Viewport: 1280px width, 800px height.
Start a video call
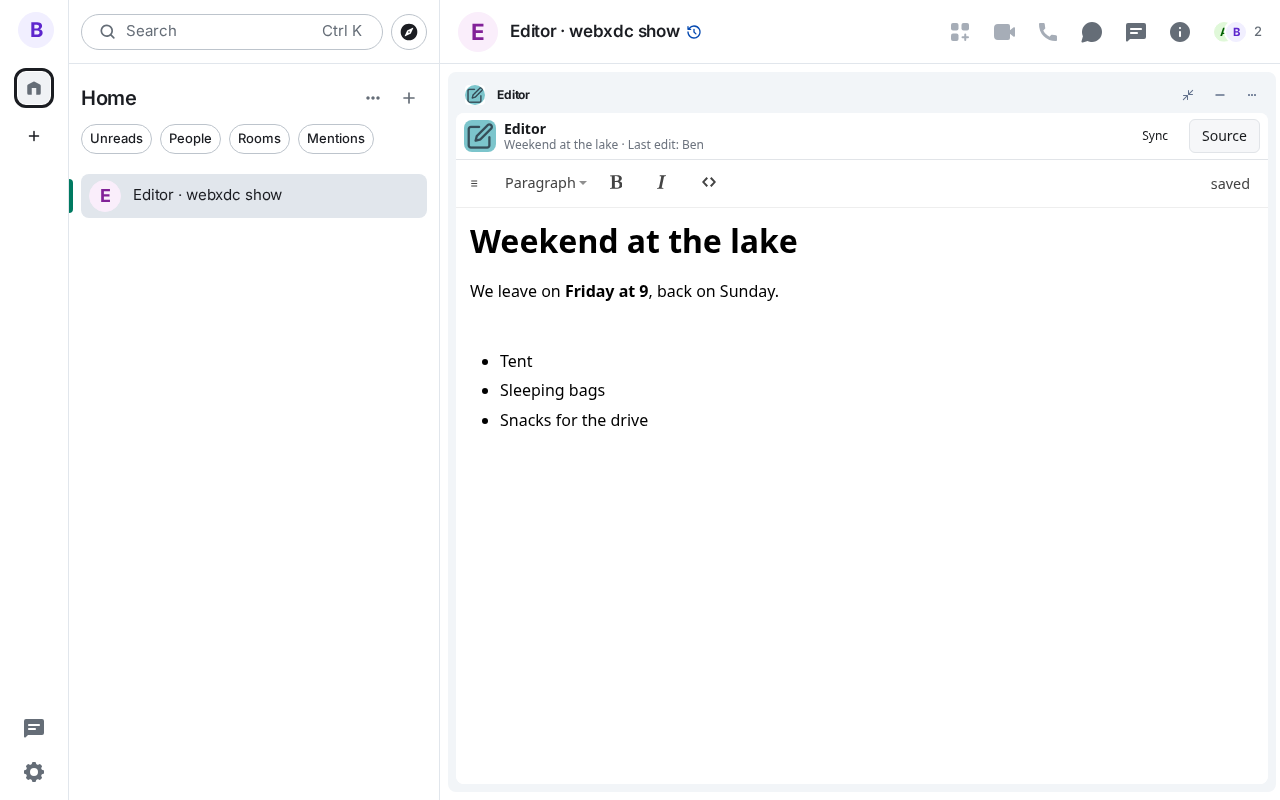(1004, 32)
